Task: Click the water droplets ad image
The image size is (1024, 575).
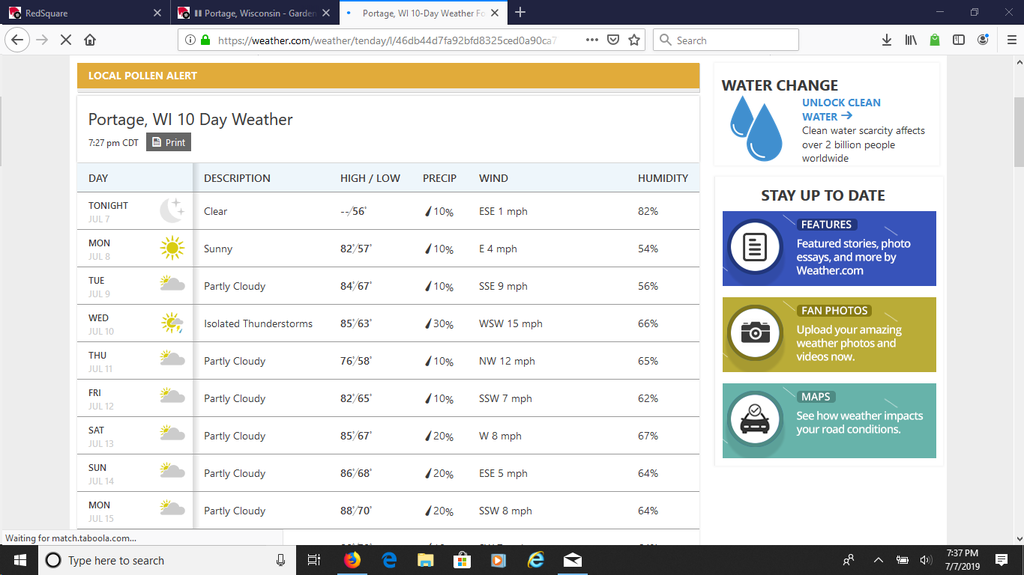Action: 757,128
